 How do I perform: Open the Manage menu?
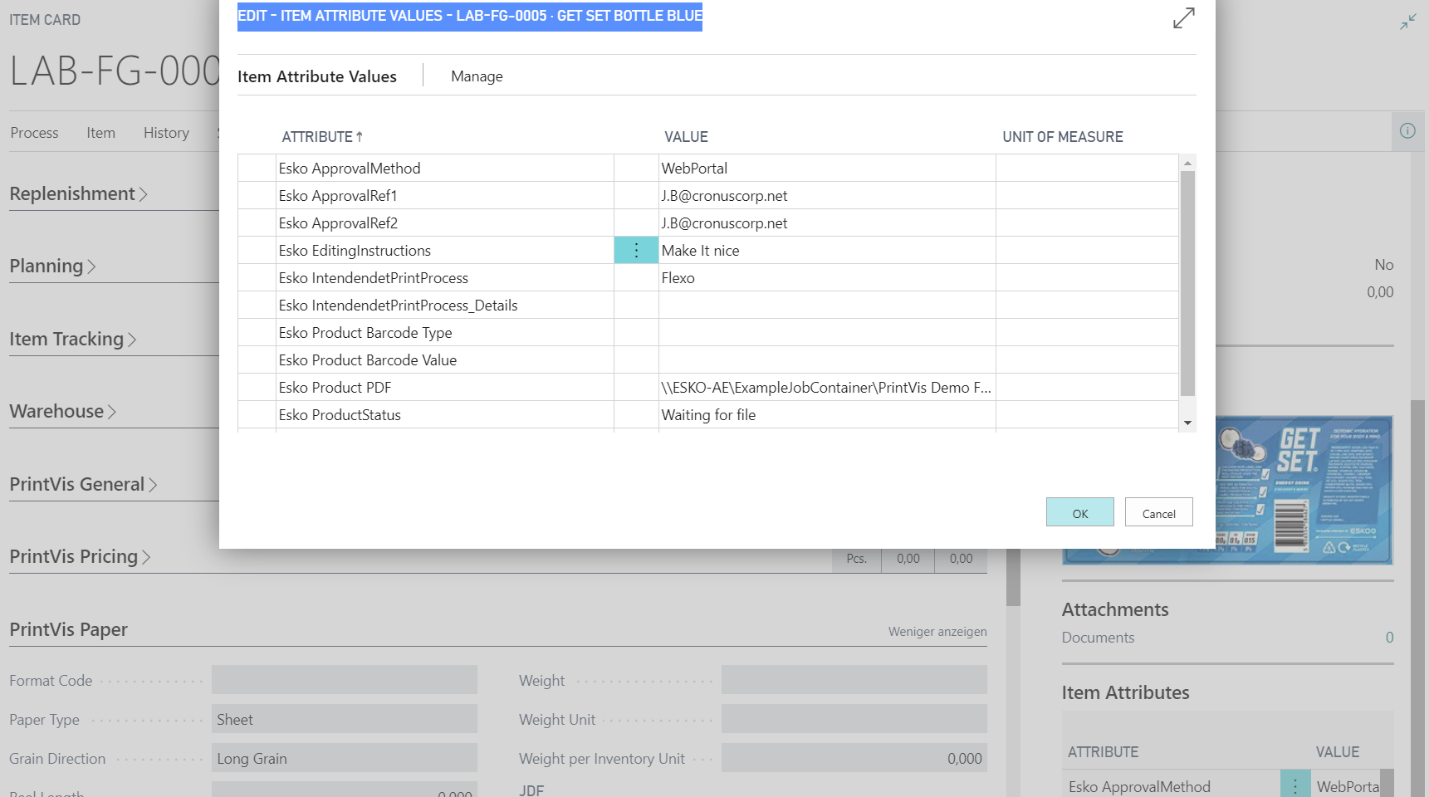(477, 77)
